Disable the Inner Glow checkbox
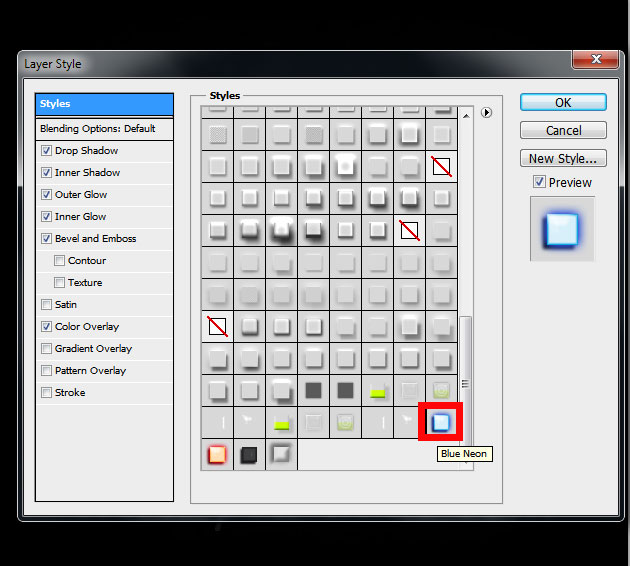This screenshot has height=566, width=630. pos(47,217)
